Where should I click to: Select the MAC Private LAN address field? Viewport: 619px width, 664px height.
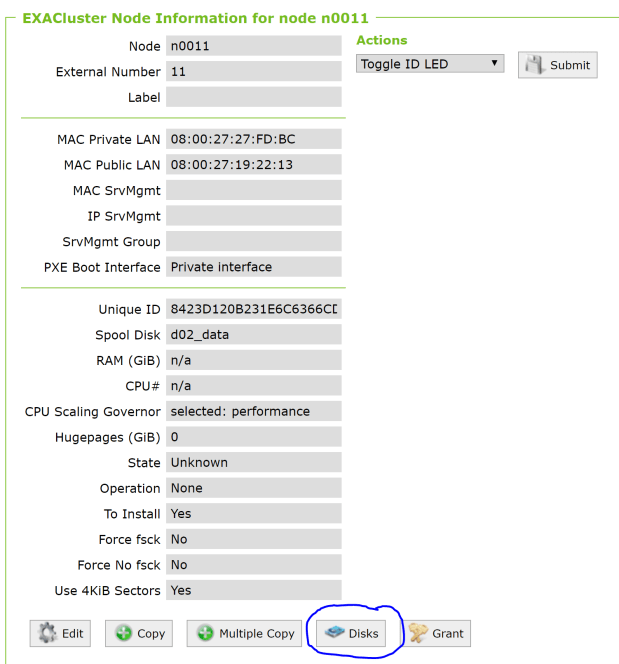pos(254,139)
